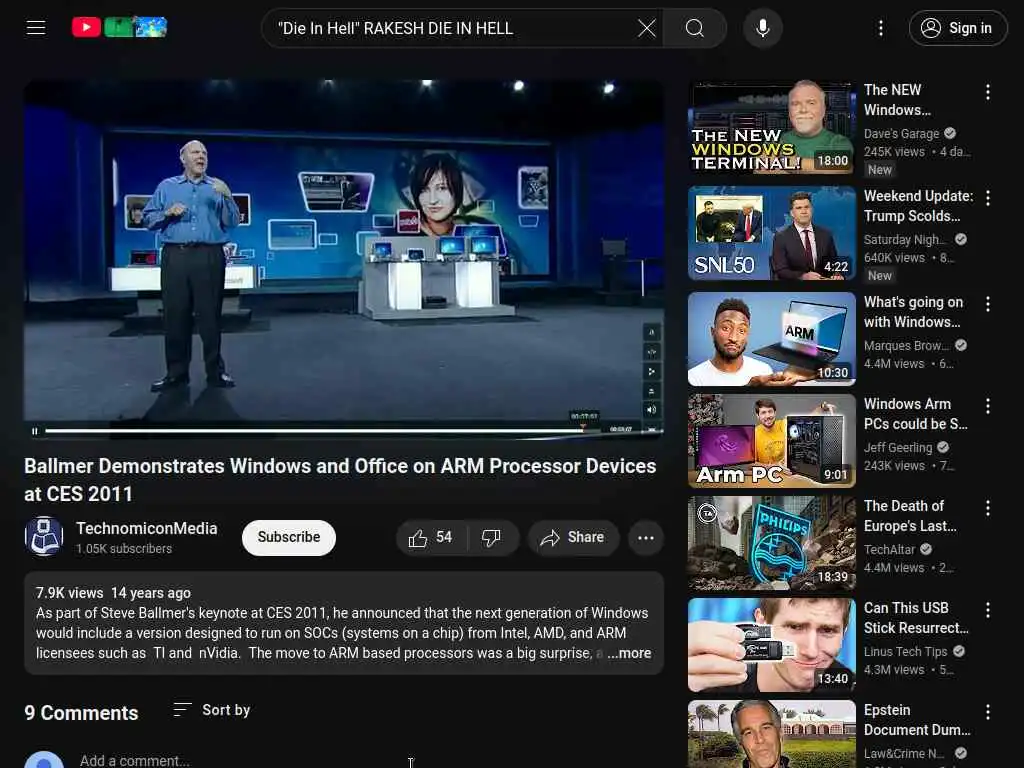
Task: Expand description with ...more
Action: (x=630, y=653)
